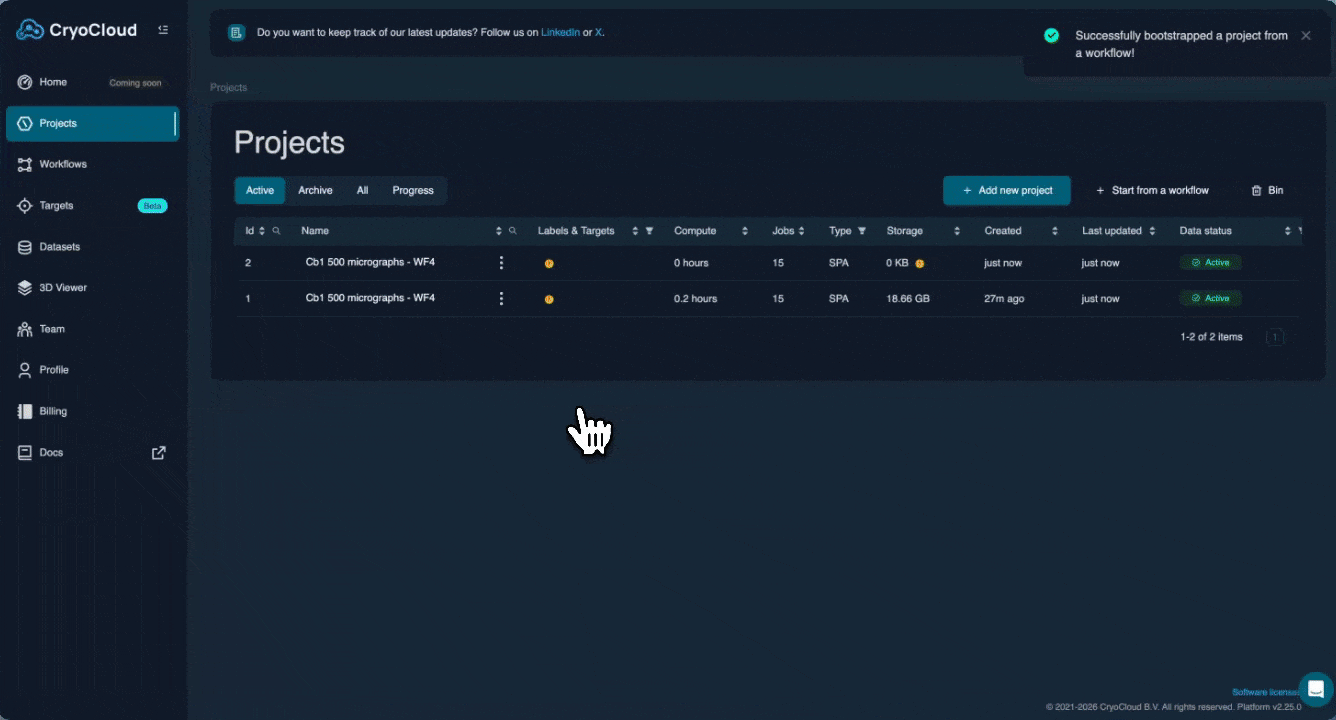This screenshot has height=720, width=1336.
Task: Click the Add new project button
Action: tap(1006, 190)
